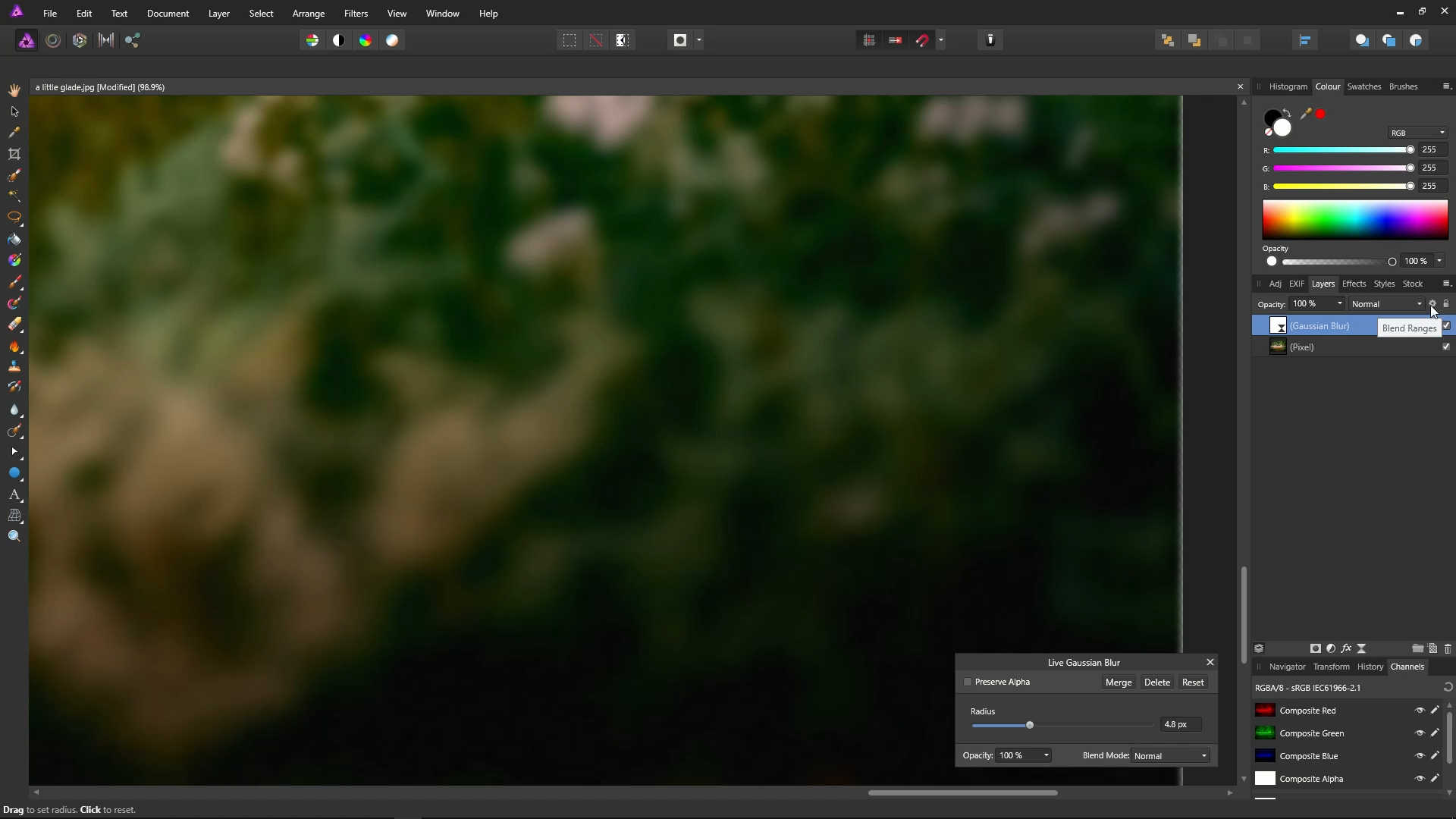Choose the Flood Fill tool
The width and height of the screenshot is (1456, 819).
click(x=14, y=240)
